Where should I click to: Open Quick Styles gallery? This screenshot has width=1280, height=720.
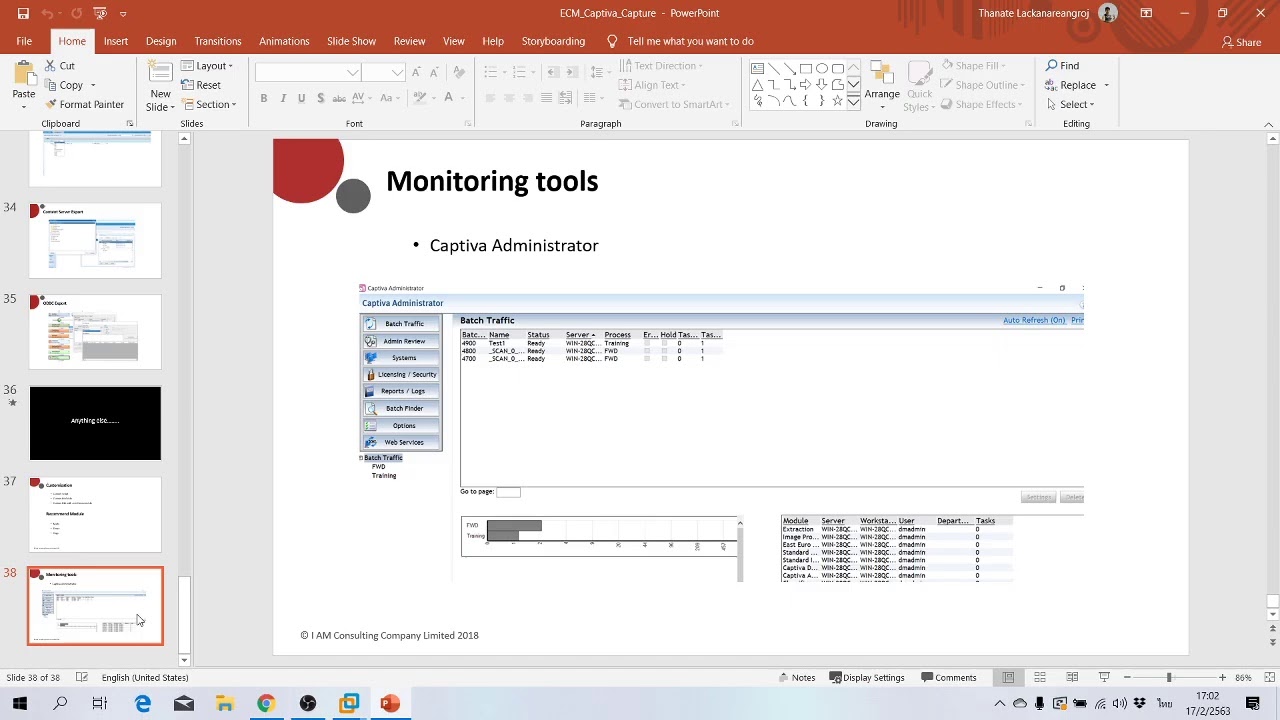point(919,86)
